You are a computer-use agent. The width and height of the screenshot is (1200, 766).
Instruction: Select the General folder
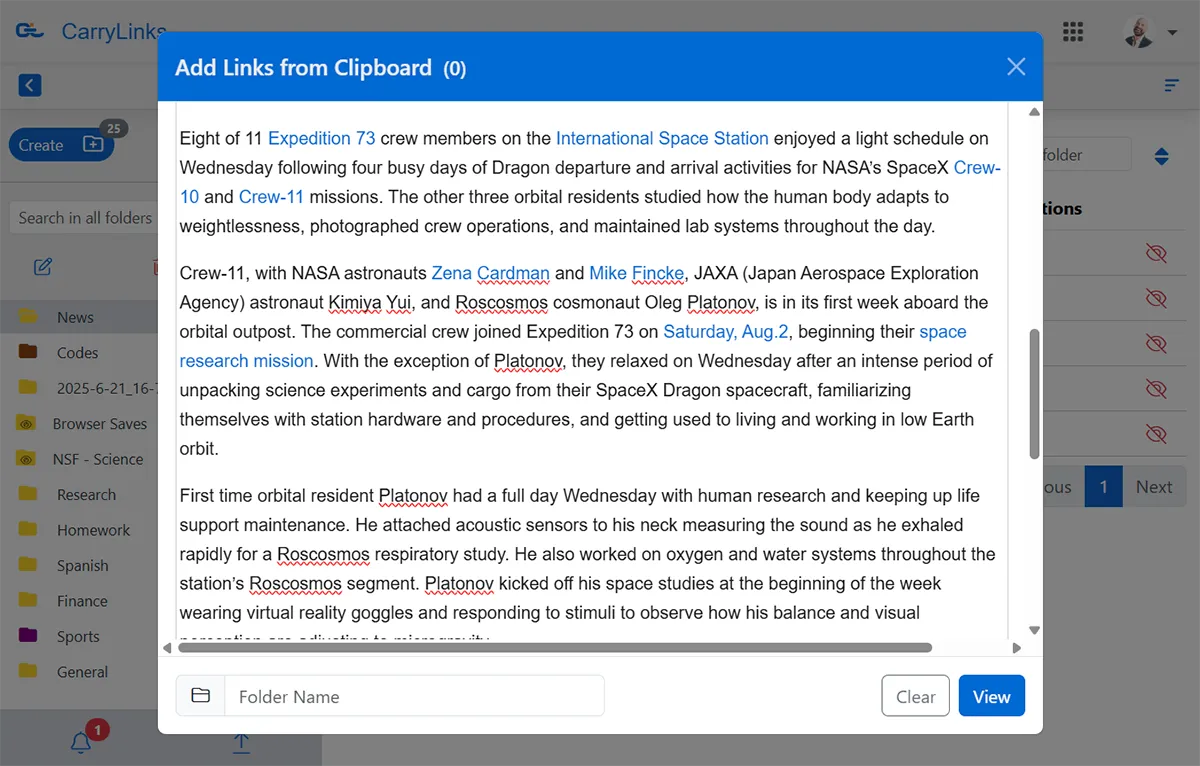[80, 672]
